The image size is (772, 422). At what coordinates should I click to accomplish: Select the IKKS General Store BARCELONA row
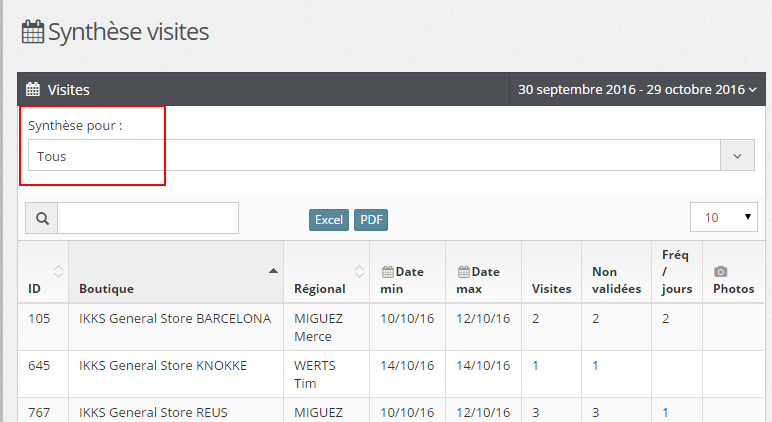175,319
